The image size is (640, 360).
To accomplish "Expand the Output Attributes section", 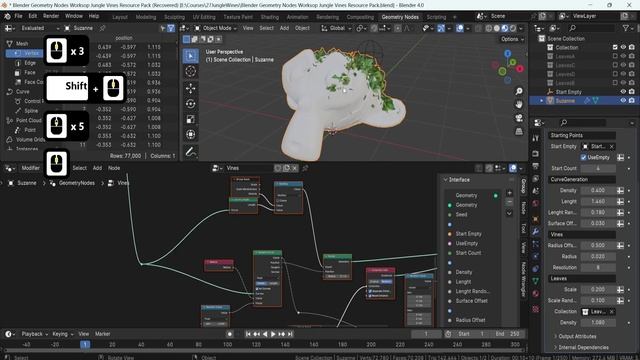I will click(x=577, y=336).
